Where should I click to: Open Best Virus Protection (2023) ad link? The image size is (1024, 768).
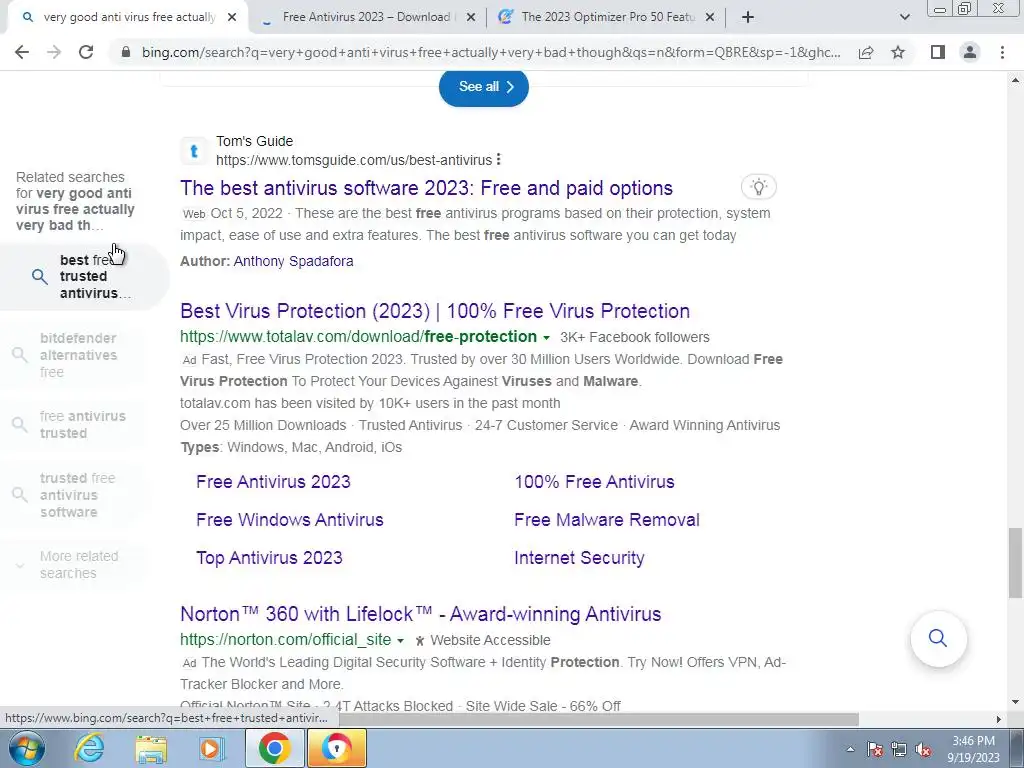pos(435,311)
